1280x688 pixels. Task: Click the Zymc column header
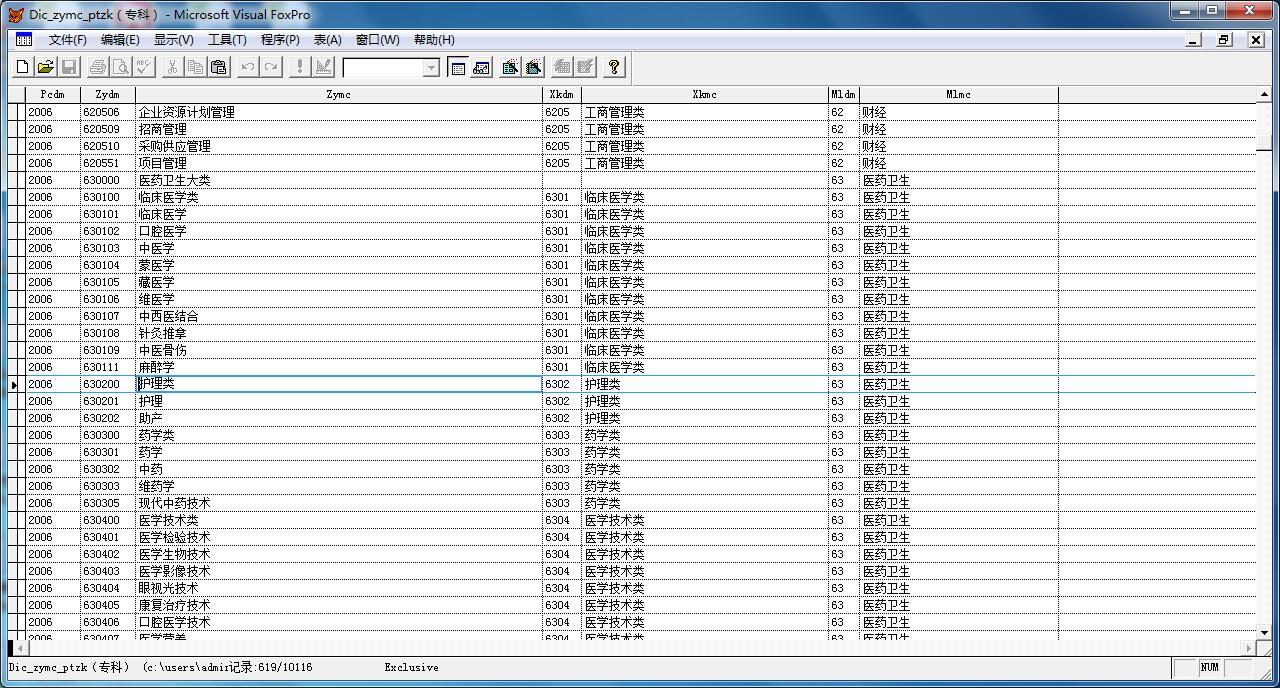tap(338, 95)
